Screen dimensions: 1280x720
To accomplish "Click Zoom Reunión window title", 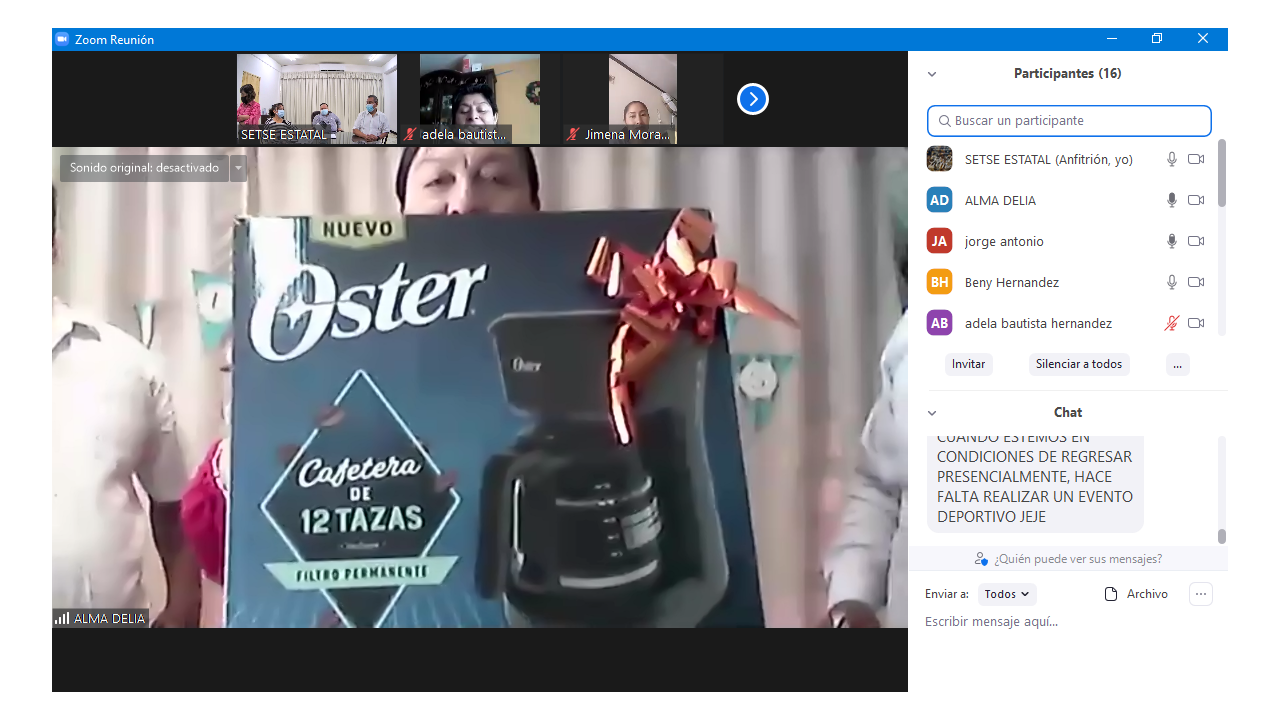I will point(114,39).
